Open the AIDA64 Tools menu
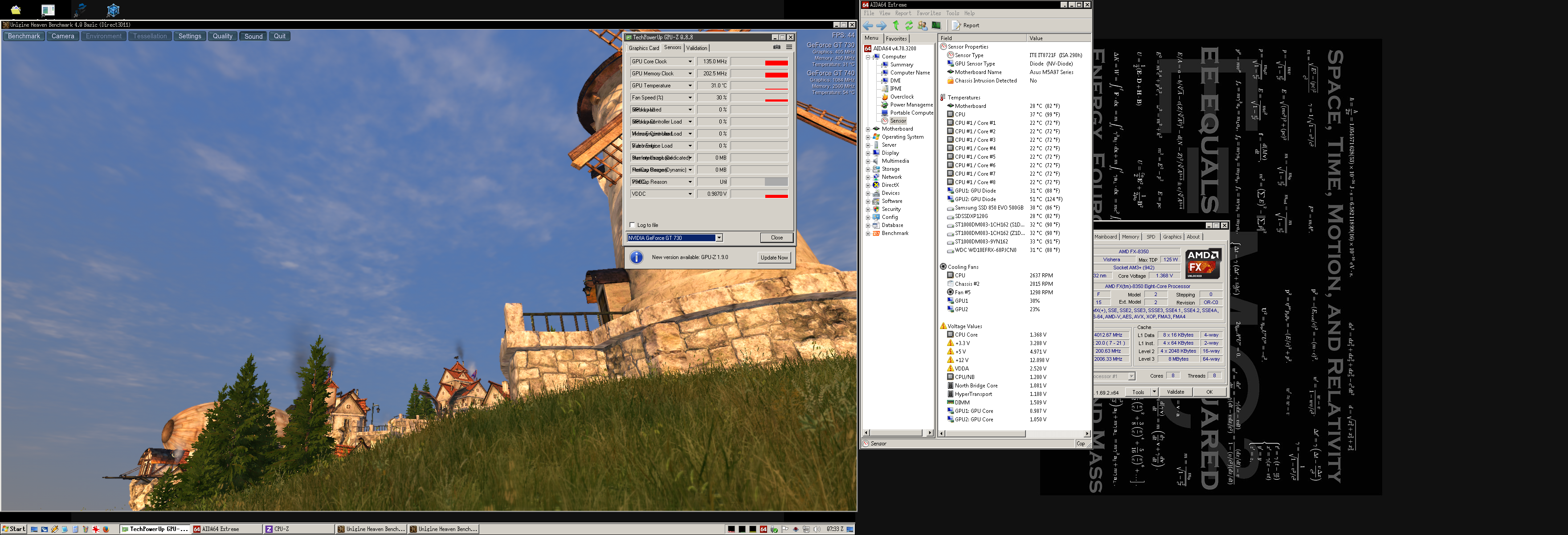 (x=952, y=13)
